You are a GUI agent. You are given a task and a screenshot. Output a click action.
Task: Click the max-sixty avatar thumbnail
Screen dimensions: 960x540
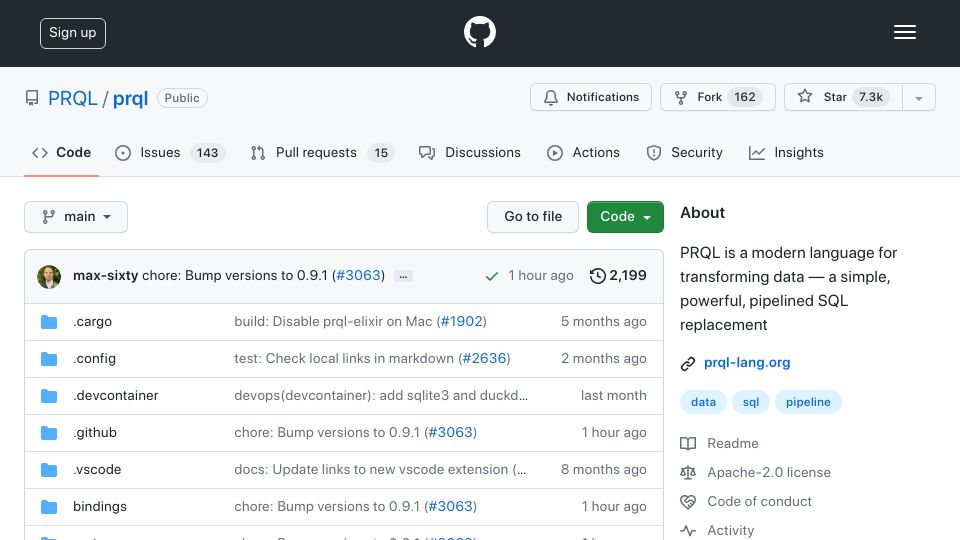[x=49, y=276]
